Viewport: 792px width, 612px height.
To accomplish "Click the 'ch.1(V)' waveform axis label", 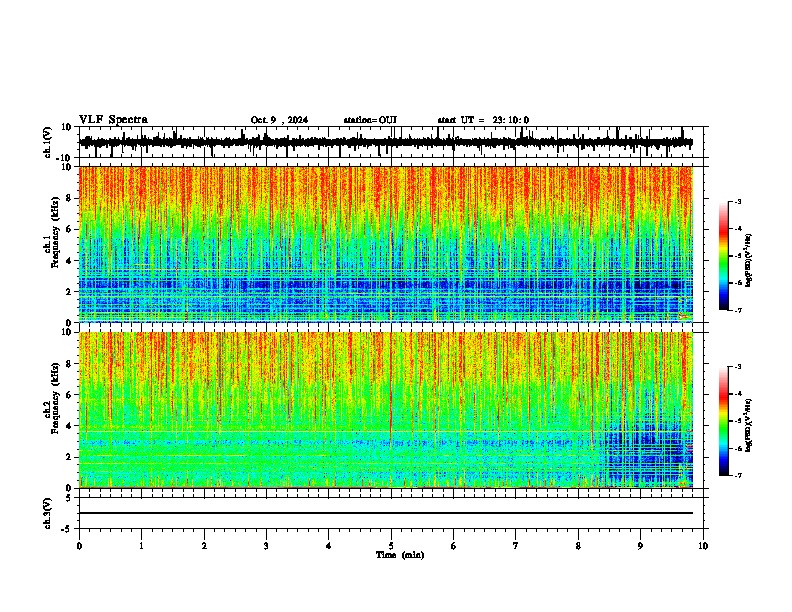I will click(48, 142).
